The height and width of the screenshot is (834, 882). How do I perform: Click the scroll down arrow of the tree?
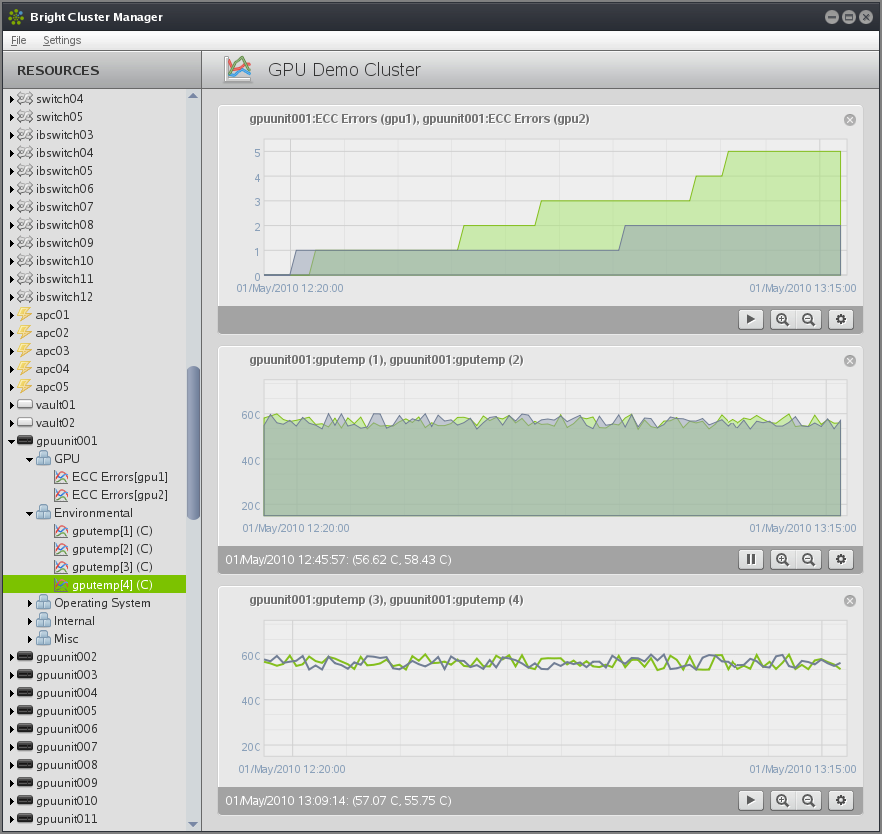coord(193,824)
